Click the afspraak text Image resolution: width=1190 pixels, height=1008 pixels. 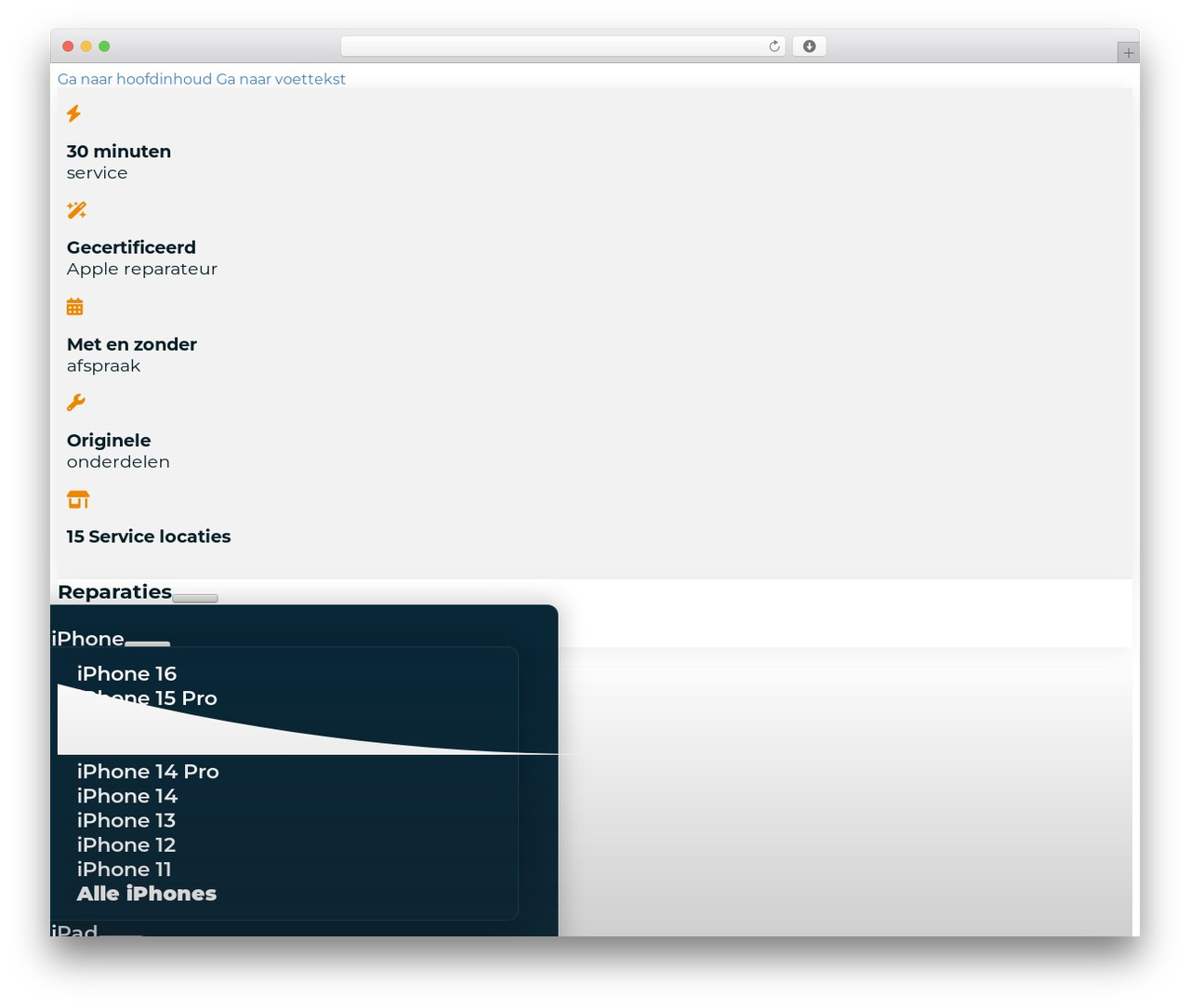(104, 366)
